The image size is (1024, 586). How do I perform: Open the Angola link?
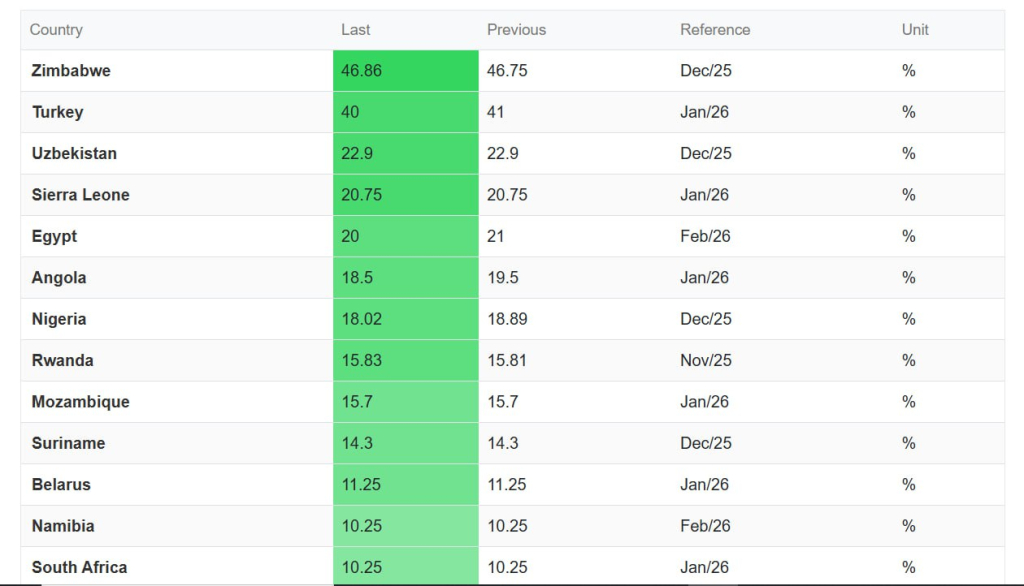coord(59,278)
